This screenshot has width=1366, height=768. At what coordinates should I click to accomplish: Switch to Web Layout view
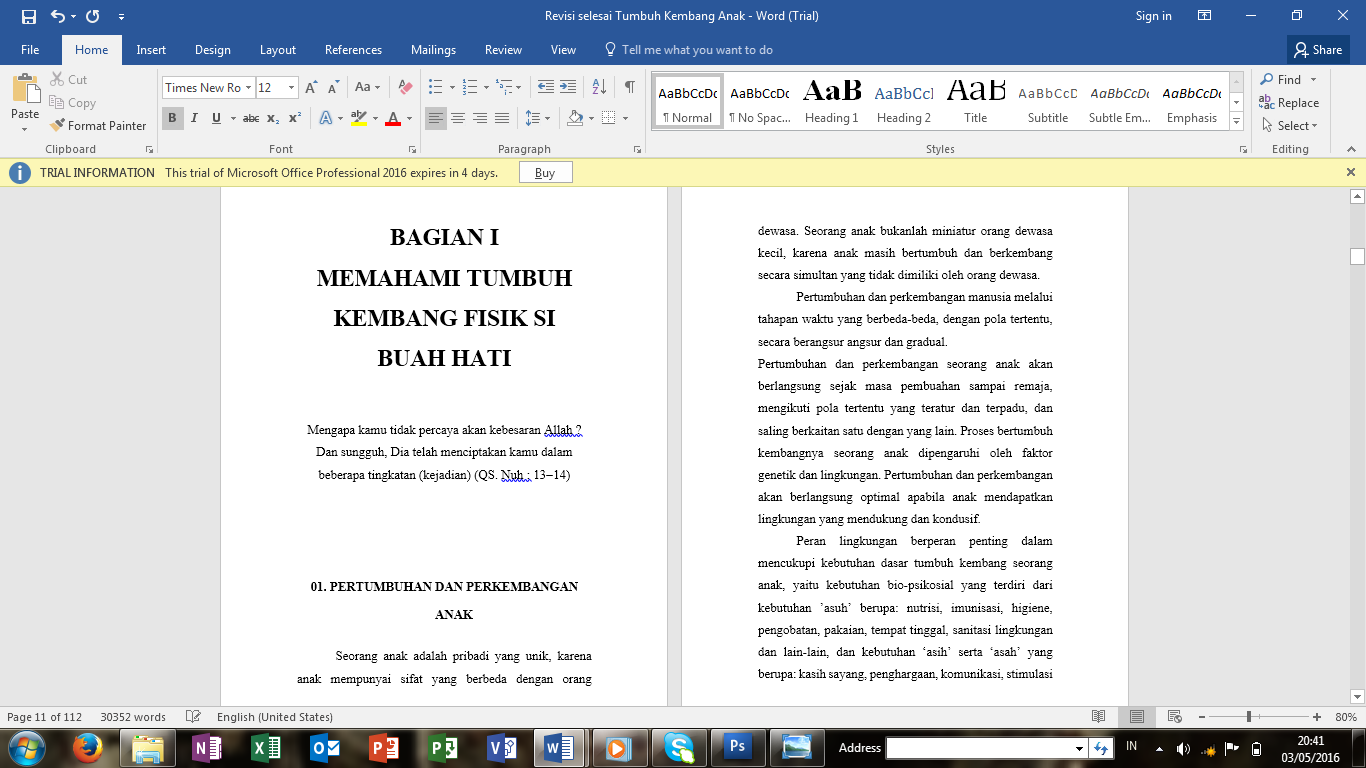coord(1175,717)
